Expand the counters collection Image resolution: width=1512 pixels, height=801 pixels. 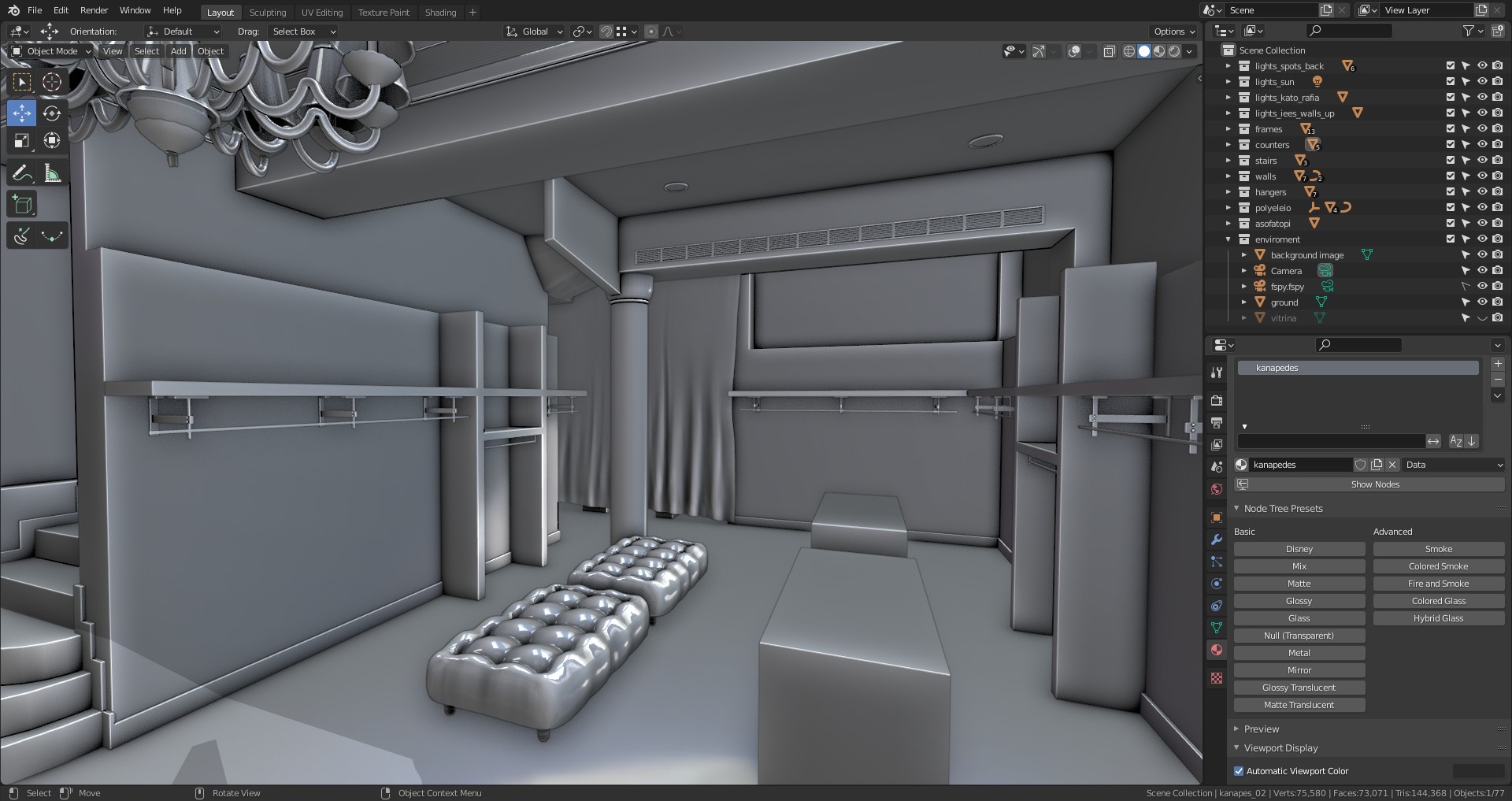(x=1228, y=145)
